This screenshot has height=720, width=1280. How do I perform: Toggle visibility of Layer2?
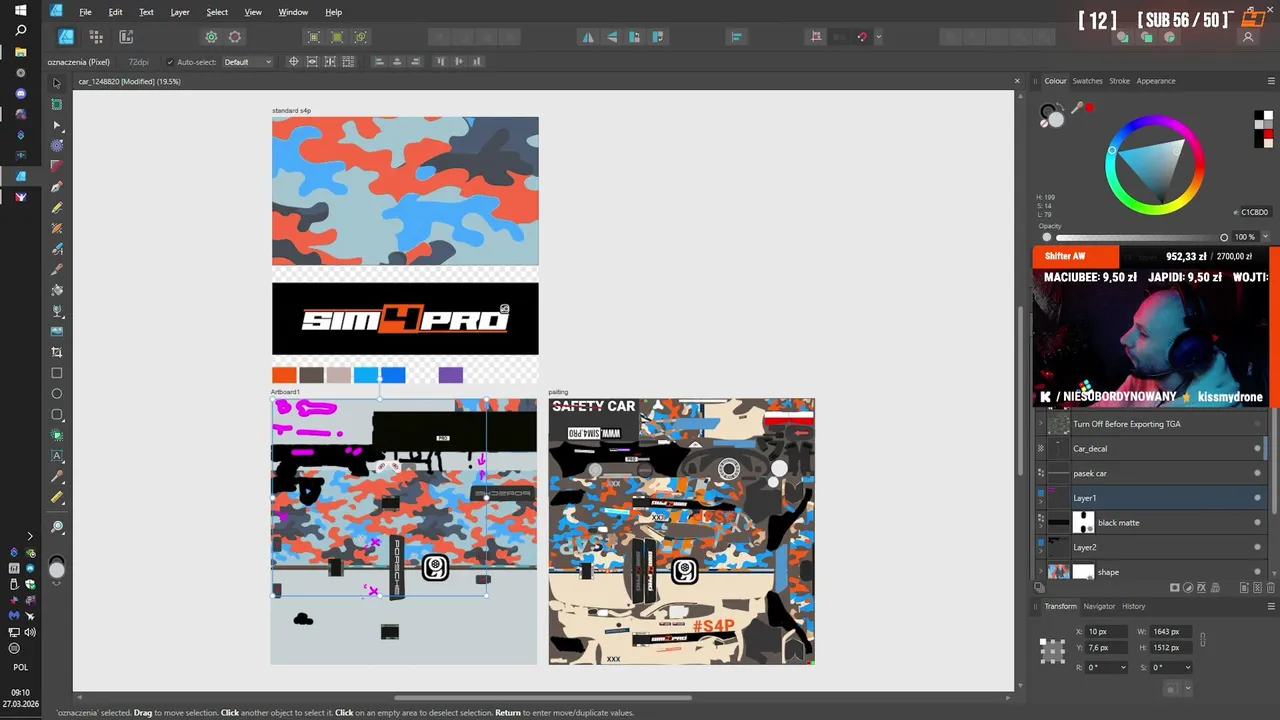pyautogui.click(x=1257, y=547)
